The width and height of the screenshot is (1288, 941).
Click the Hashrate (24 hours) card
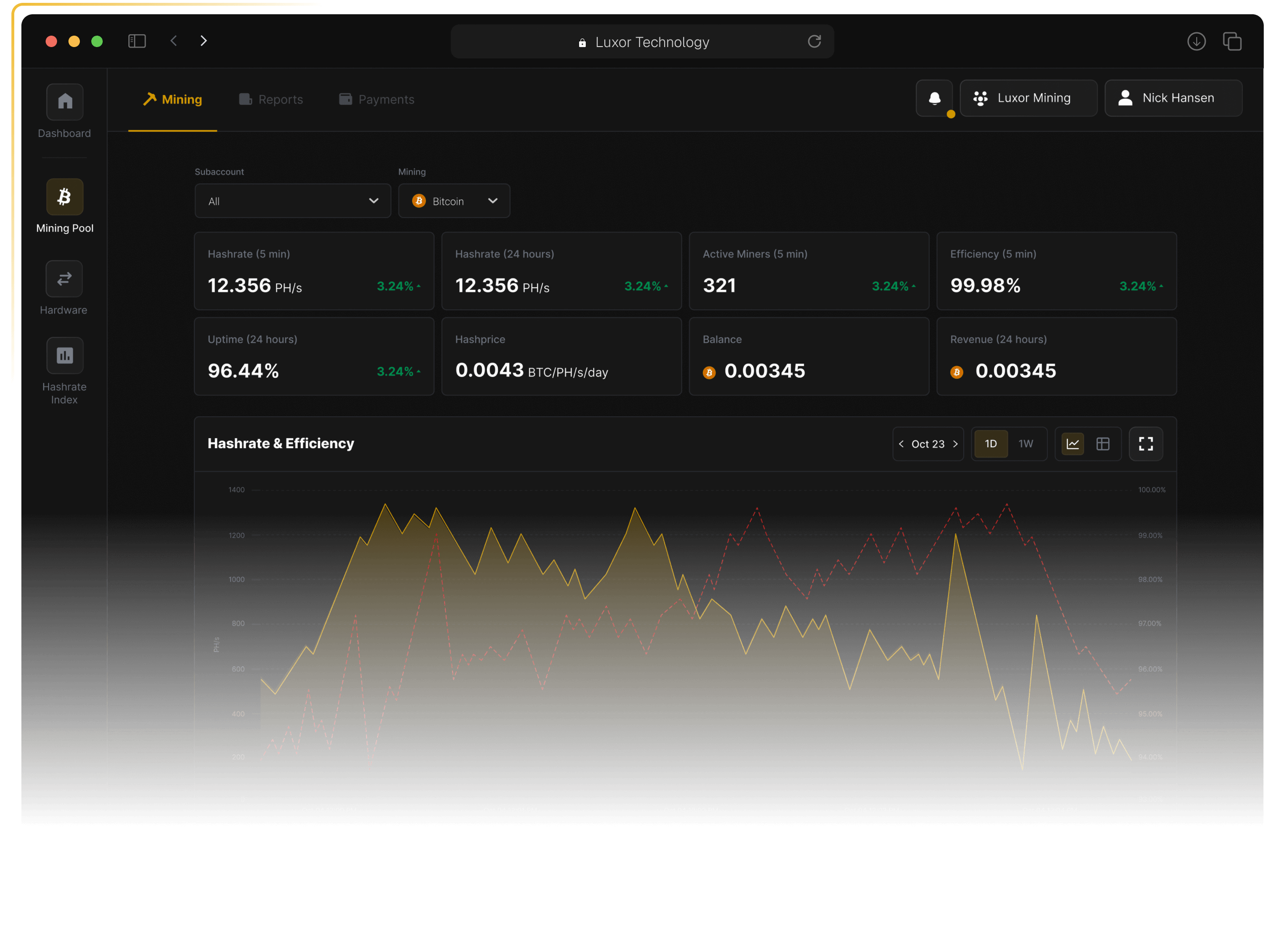(x=562, y=271)
